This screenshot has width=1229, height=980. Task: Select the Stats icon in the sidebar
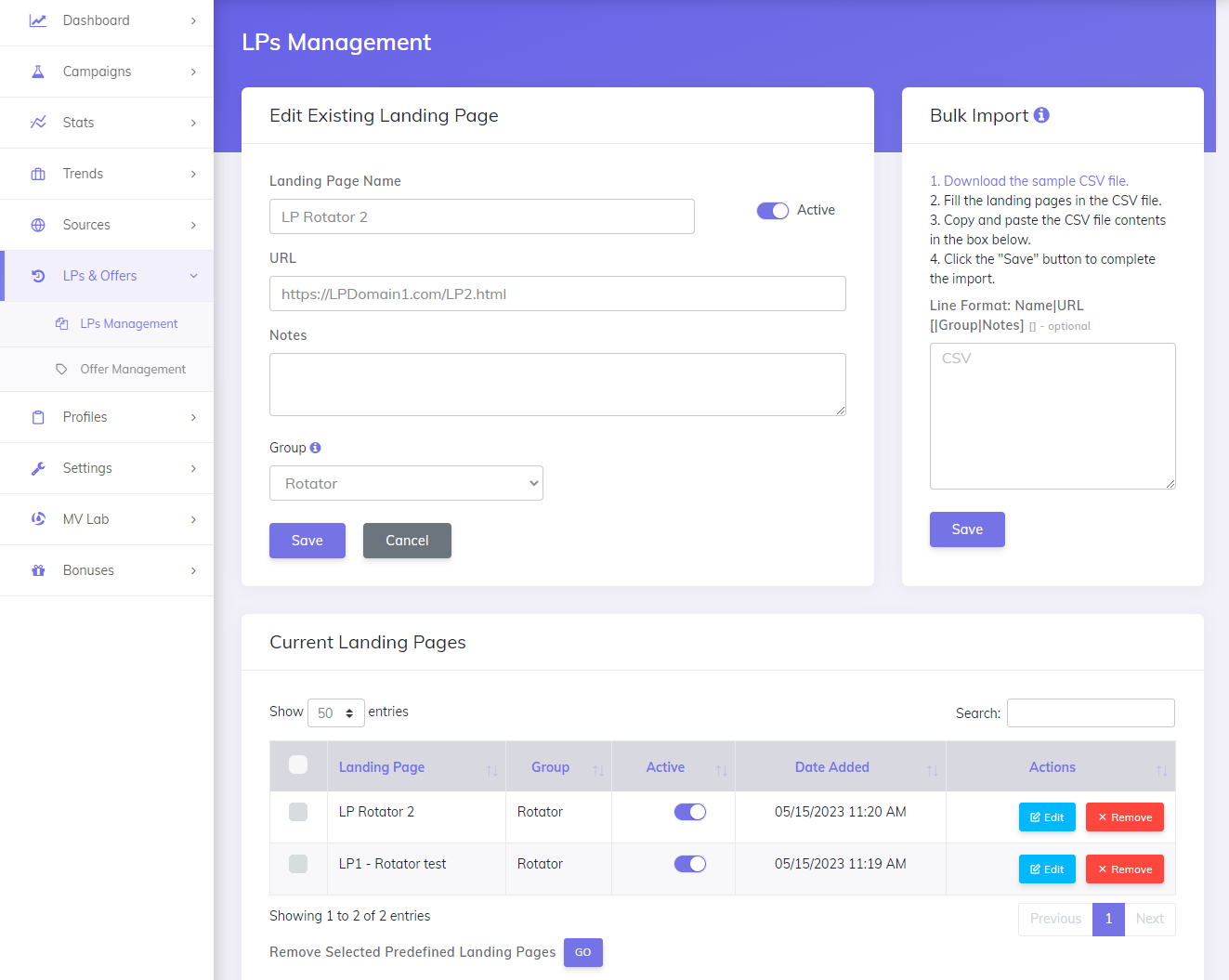coord(37,122)
